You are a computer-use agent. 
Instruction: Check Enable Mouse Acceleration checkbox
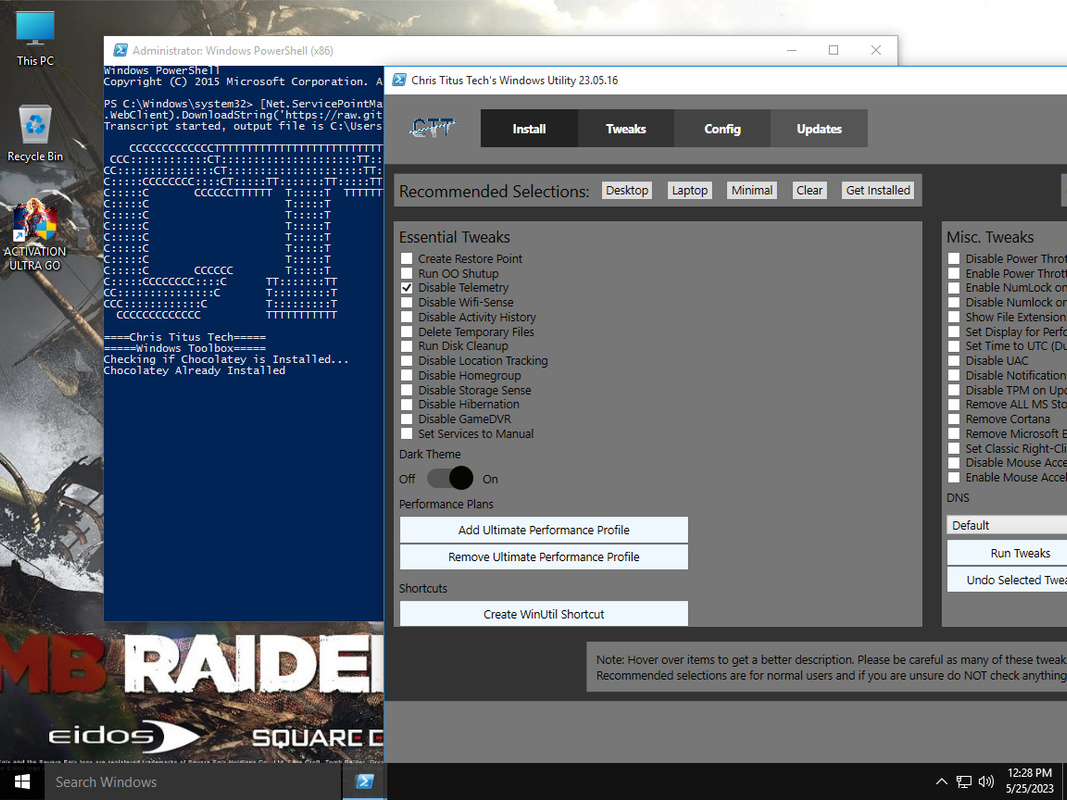click(x=954, y=478)
